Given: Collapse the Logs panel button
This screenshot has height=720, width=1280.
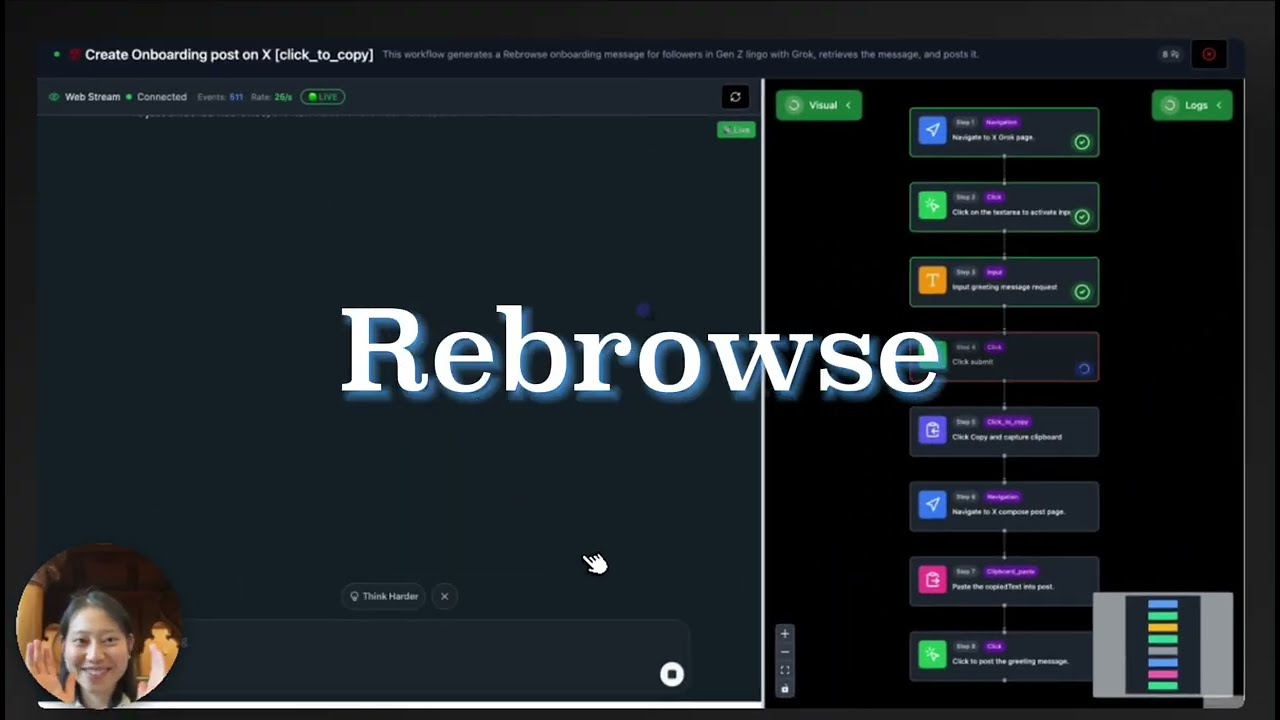Looking at the screenshot, I should point(1192,105).
